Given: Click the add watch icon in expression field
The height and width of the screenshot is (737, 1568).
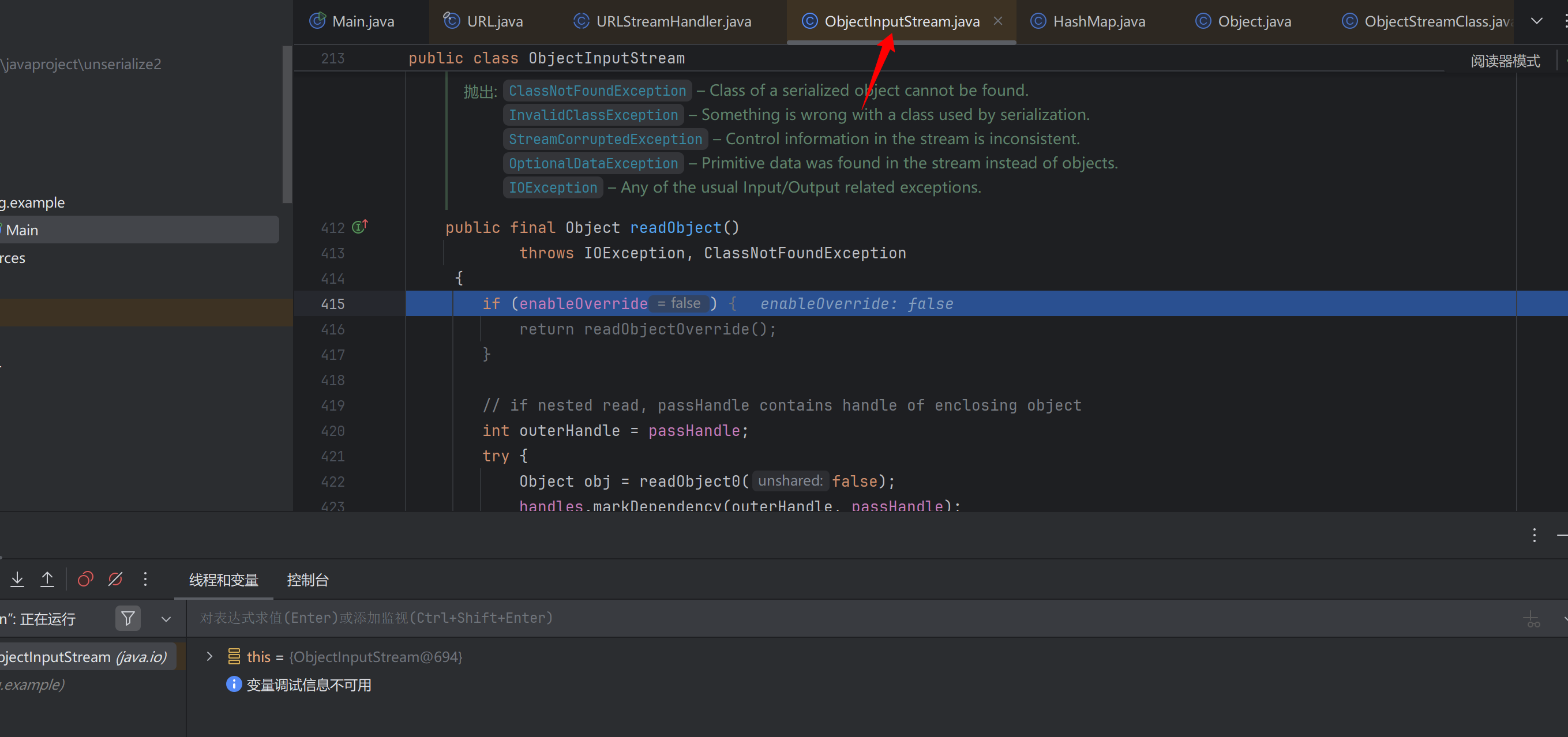Looking at the screenshot, I should click(x=1532, y=619).
